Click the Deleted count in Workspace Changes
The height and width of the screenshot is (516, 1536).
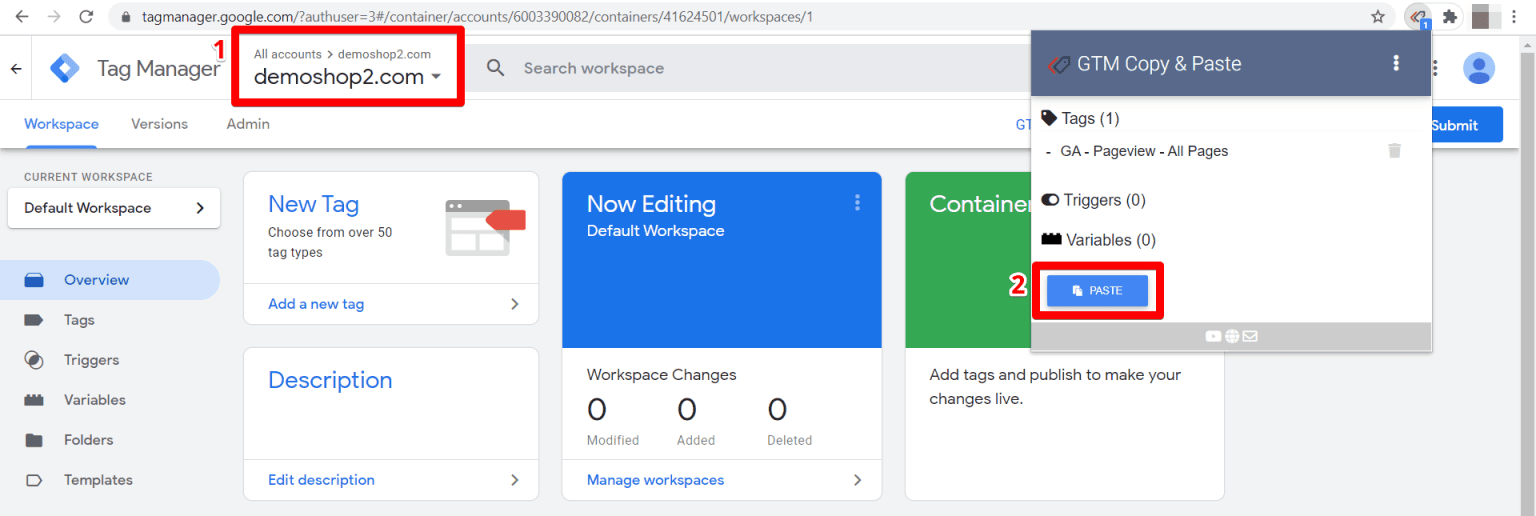tap(777, 409)
